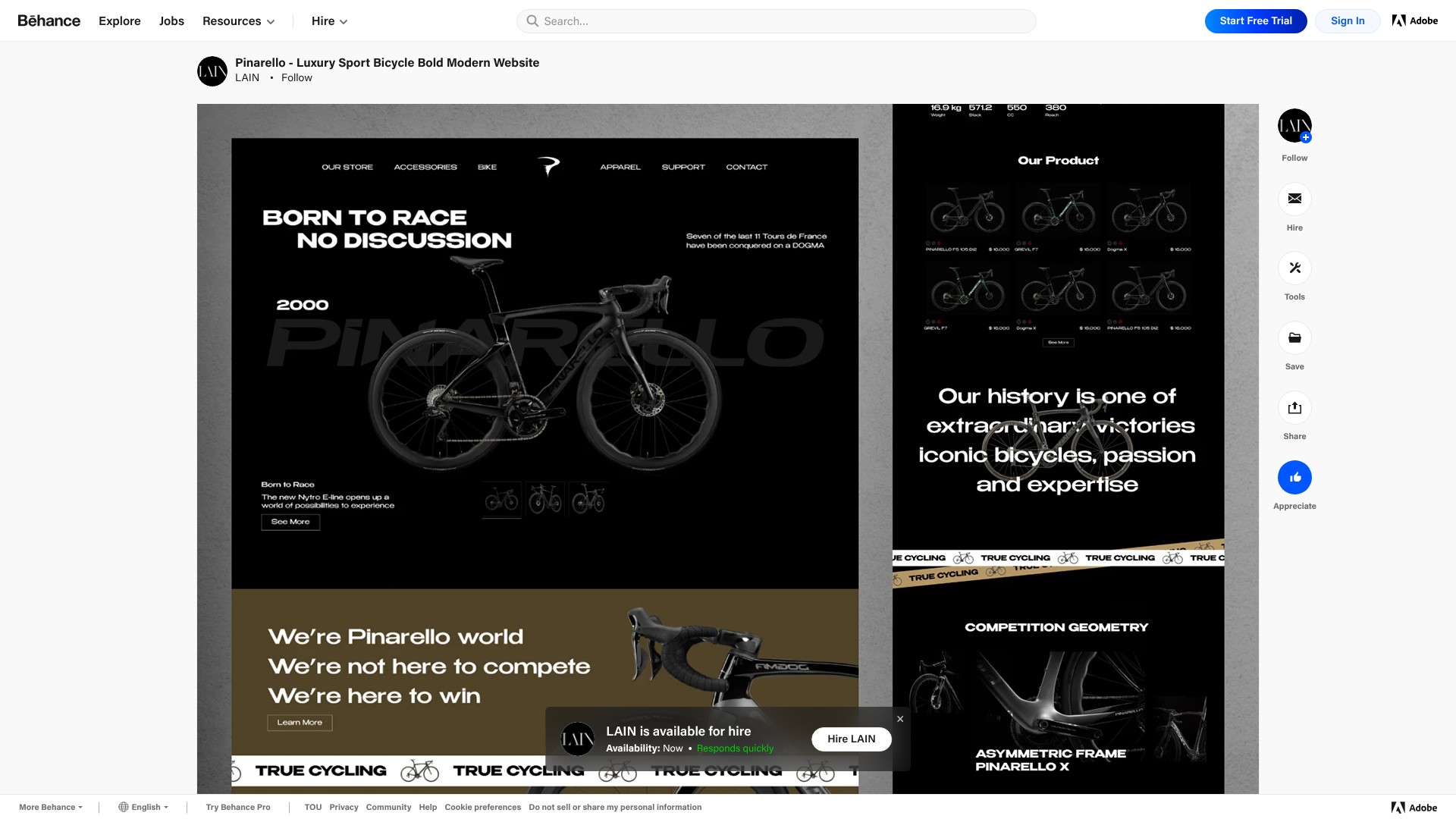1456x819 pixels.
Task: Open the Cookie preferences footer link
Action: click(x=482, y=807)
